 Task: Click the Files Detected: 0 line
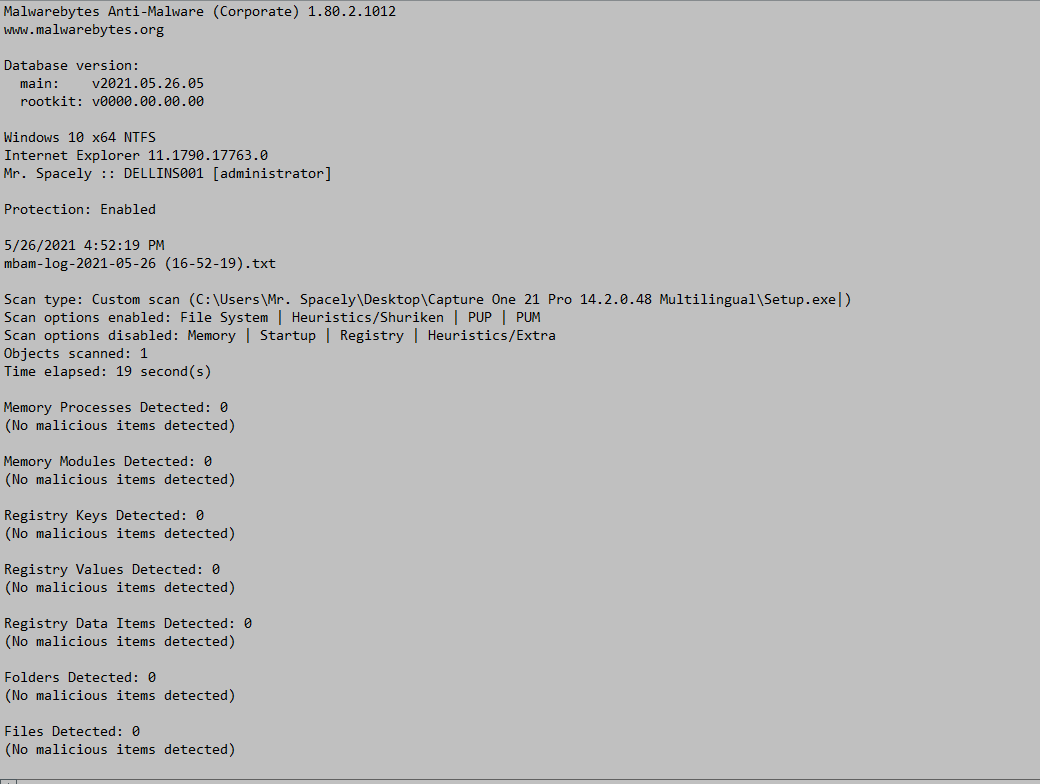(72, 732)
